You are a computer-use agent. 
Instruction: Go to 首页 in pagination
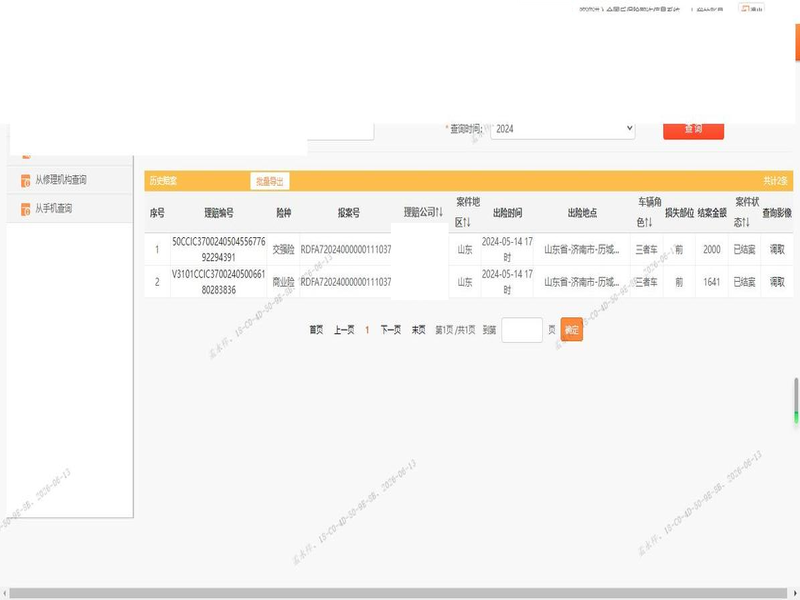pos(316,330)
